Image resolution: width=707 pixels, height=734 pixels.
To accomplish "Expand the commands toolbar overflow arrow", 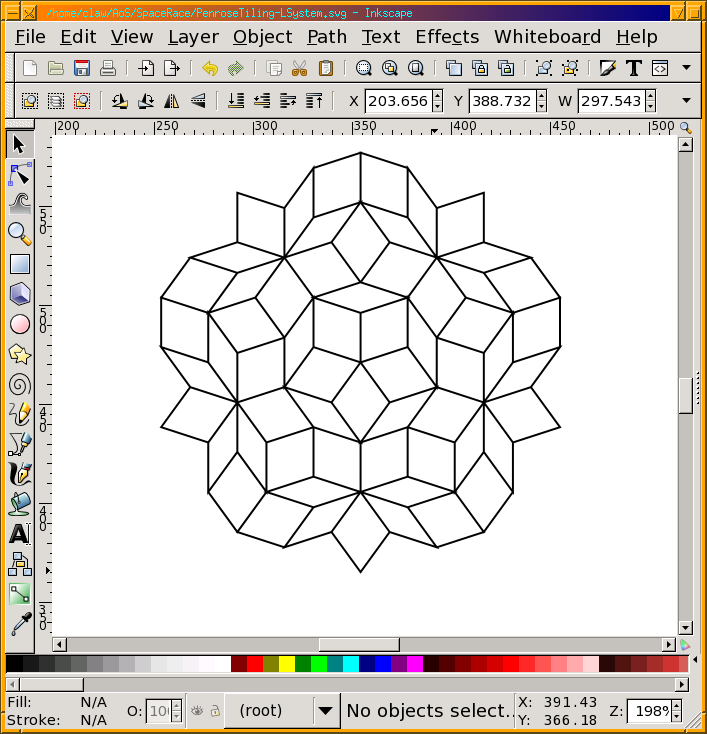I will 686,68.
